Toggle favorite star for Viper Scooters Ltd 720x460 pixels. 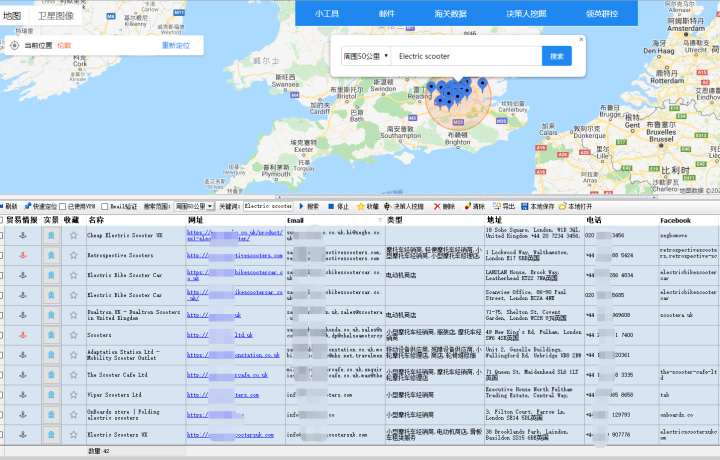(73, 395)
